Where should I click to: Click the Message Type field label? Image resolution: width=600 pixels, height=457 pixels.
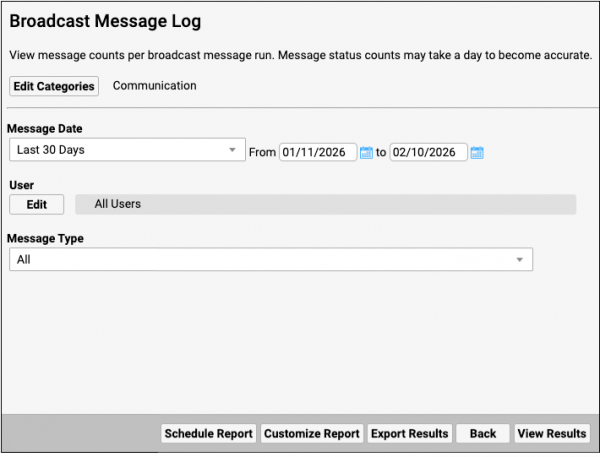45,239
